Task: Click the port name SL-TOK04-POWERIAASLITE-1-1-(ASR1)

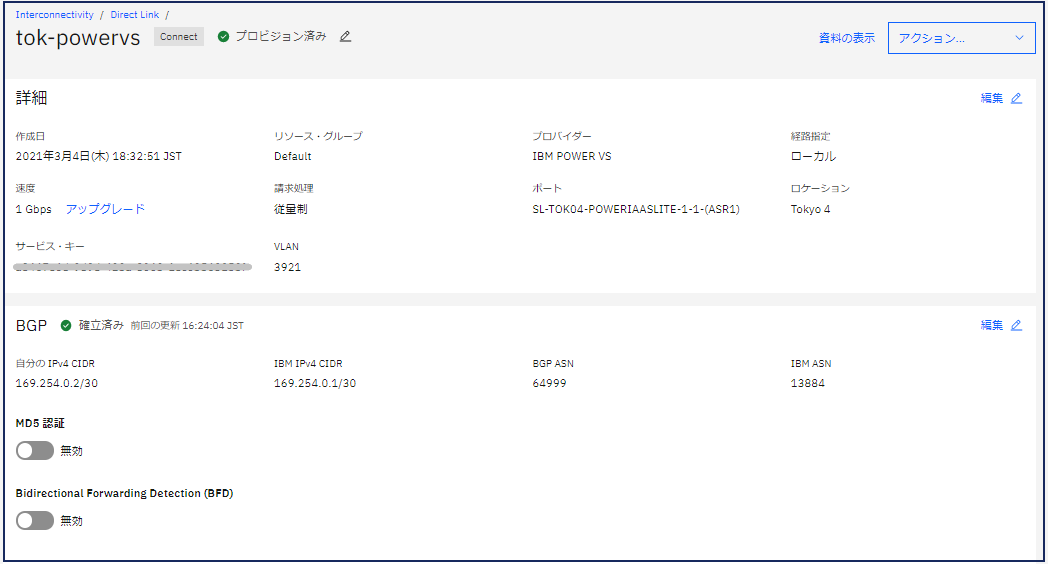Action: [636, 210]
